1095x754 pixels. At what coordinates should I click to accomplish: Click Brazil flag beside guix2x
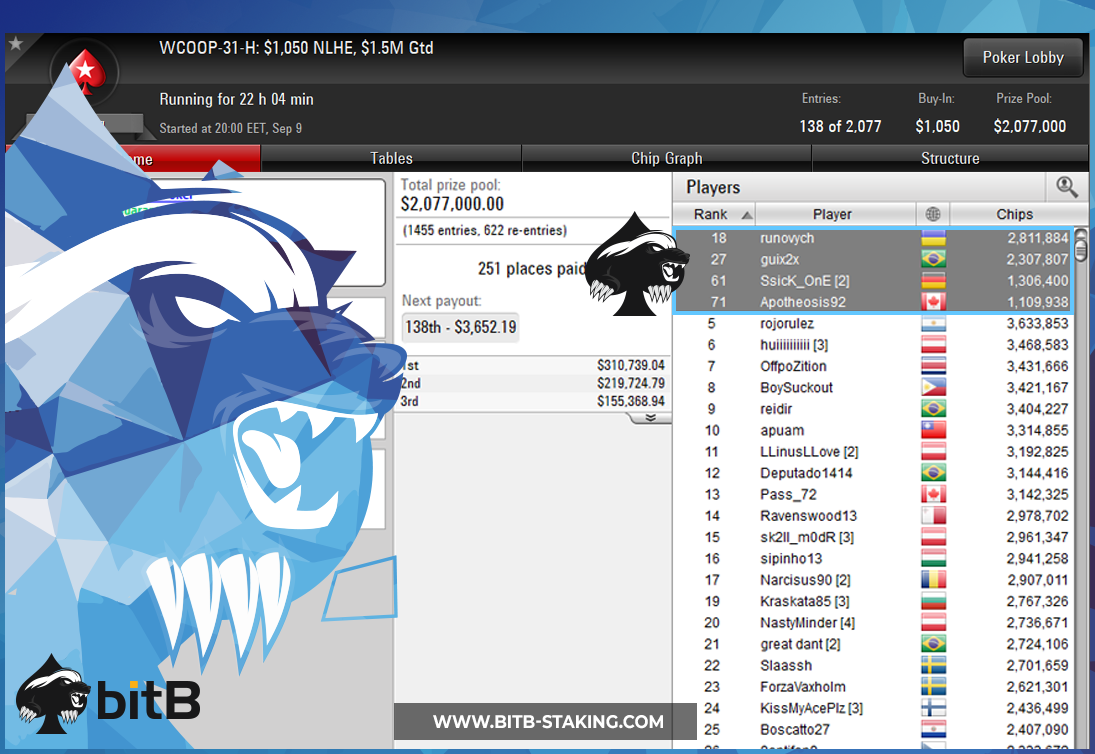pyautogui.click(x=934, y=260)
